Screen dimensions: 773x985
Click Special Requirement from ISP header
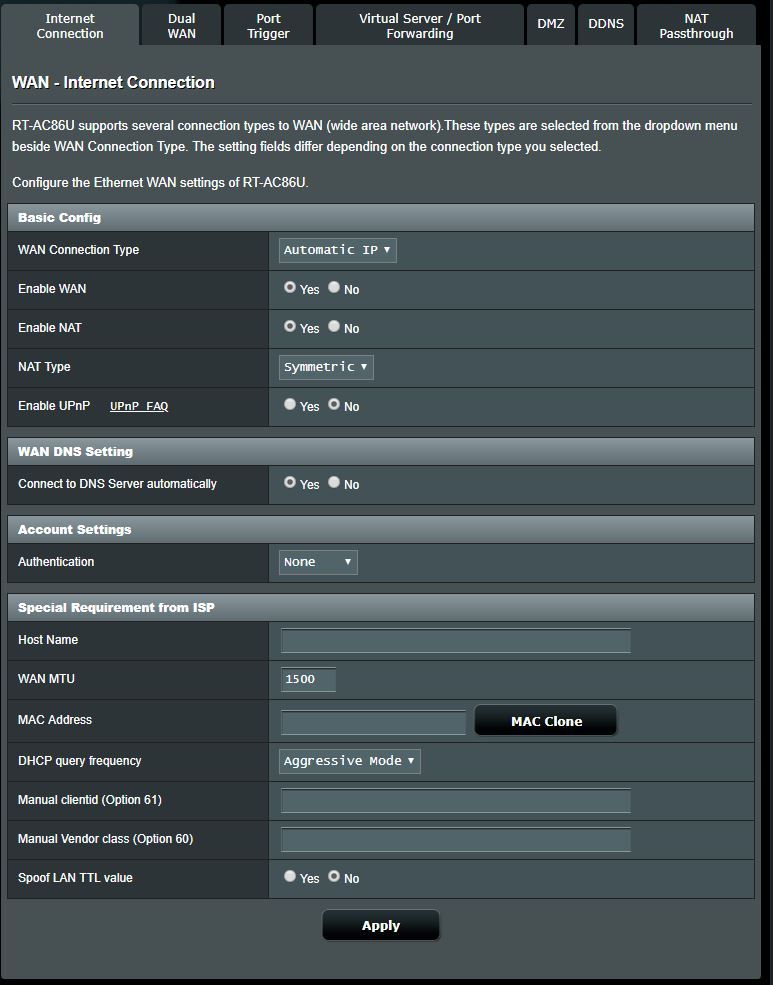coord(381,607)
